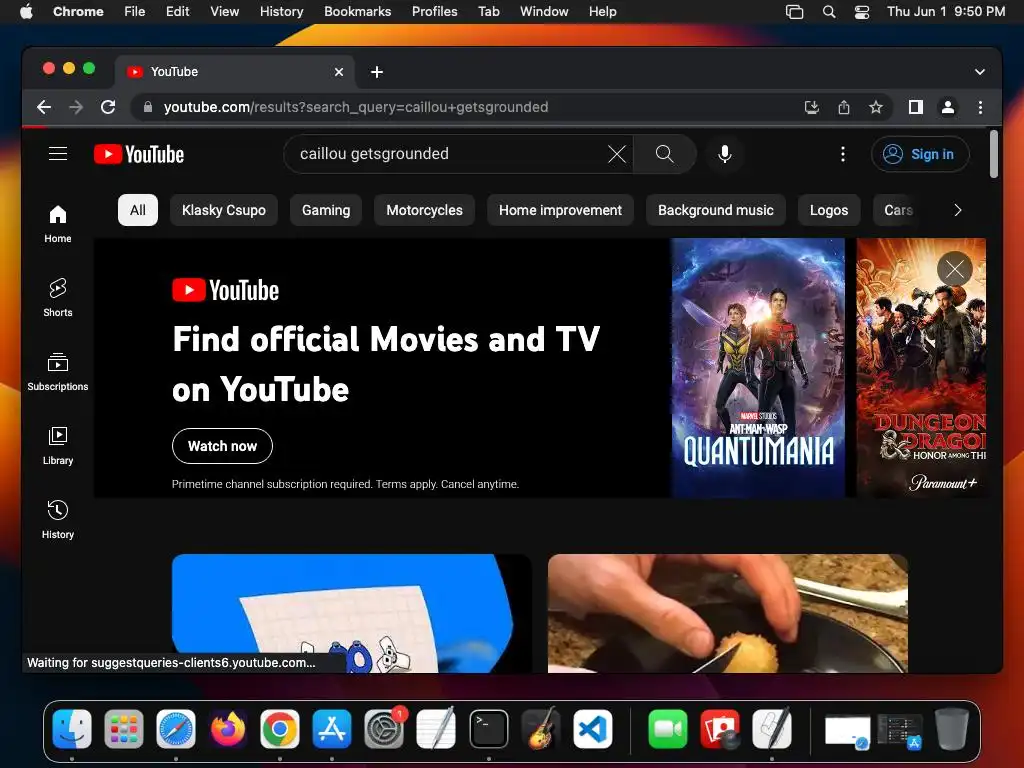Launch Safari from the Dock

[176, 729]
